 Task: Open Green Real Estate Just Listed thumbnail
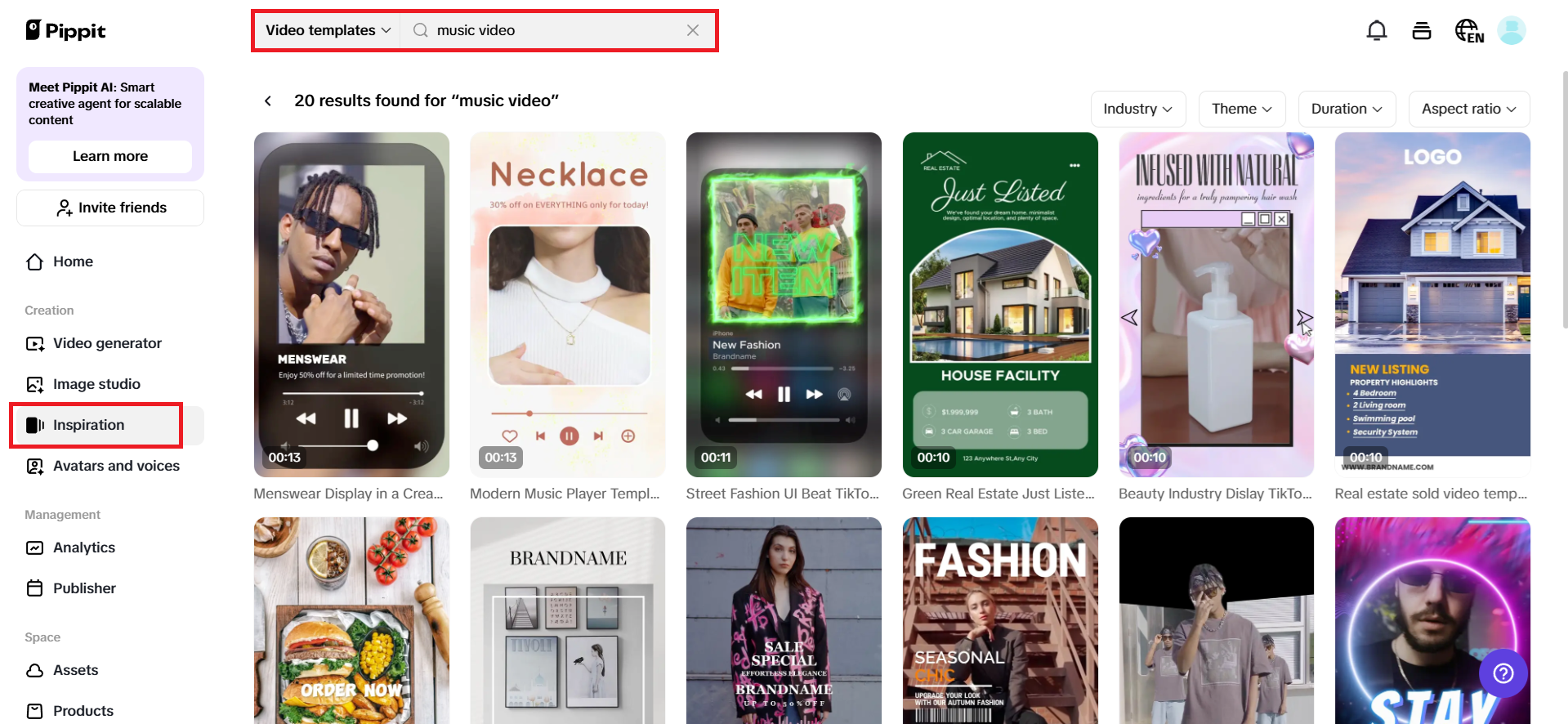click(x=1000, y=305)
